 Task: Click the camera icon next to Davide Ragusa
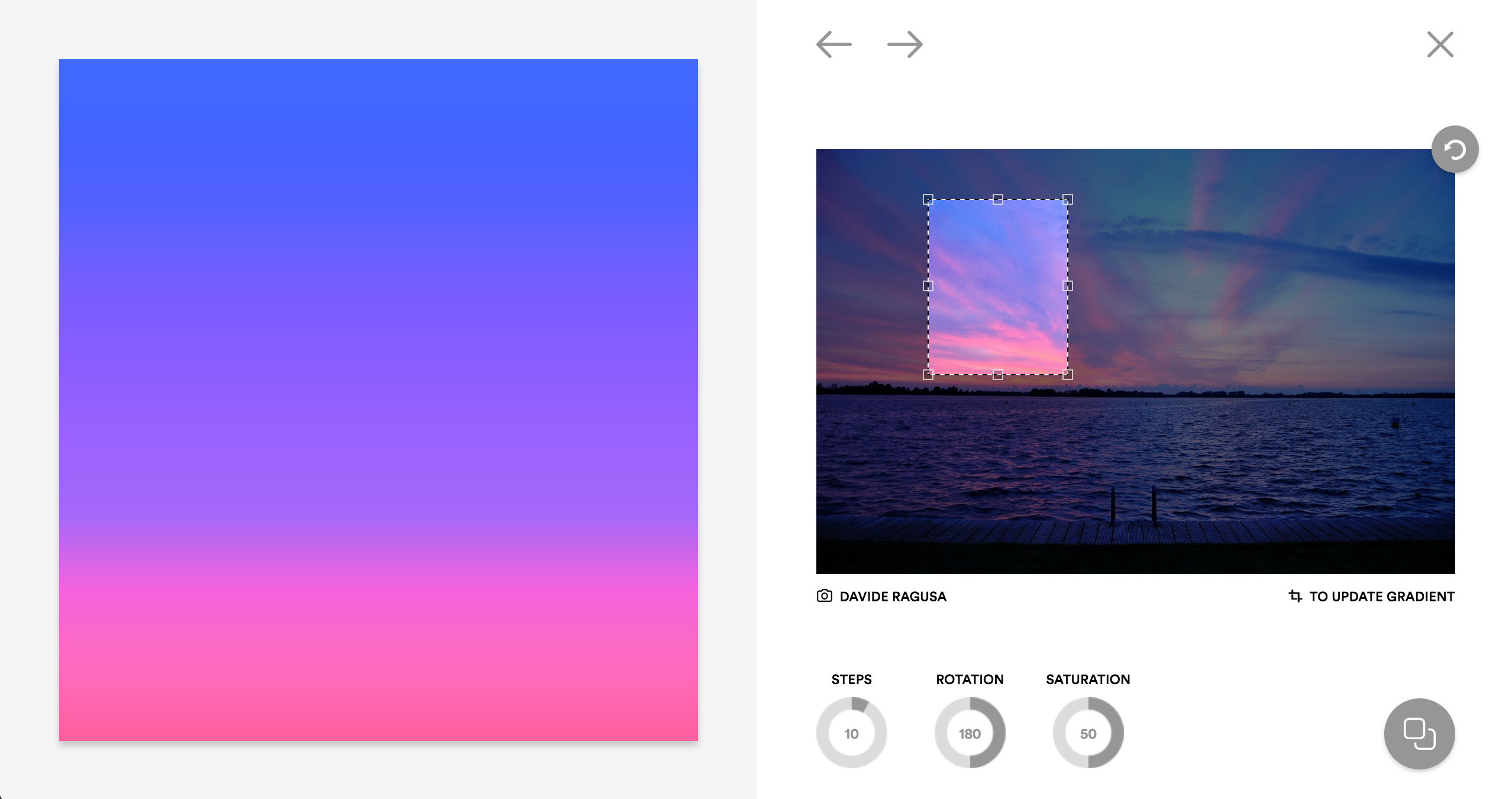(824, 597)
